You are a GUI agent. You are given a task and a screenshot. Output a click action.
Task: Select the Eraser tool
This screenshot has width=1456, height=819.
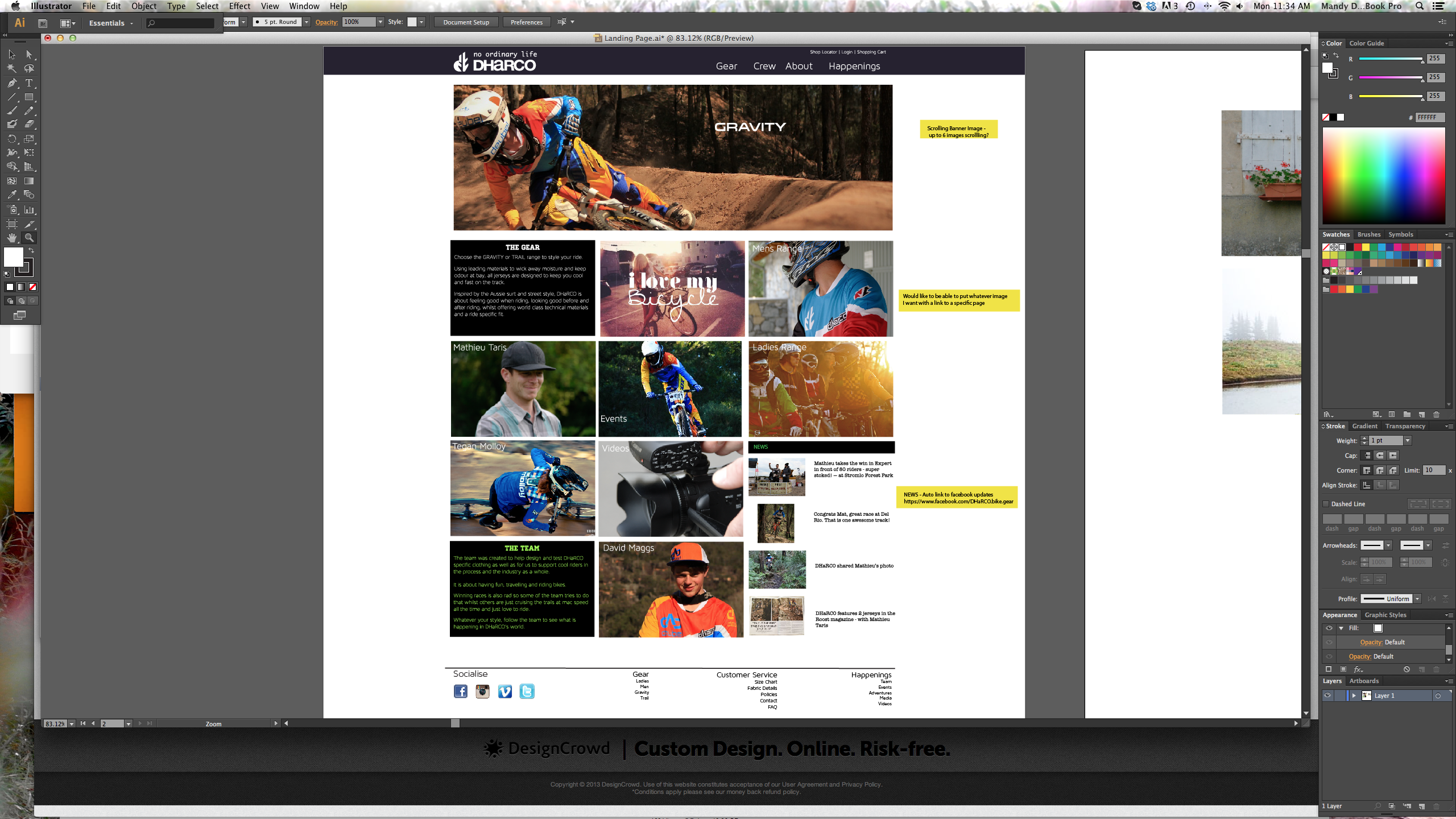pyautogui.click(x=29, y=124)
